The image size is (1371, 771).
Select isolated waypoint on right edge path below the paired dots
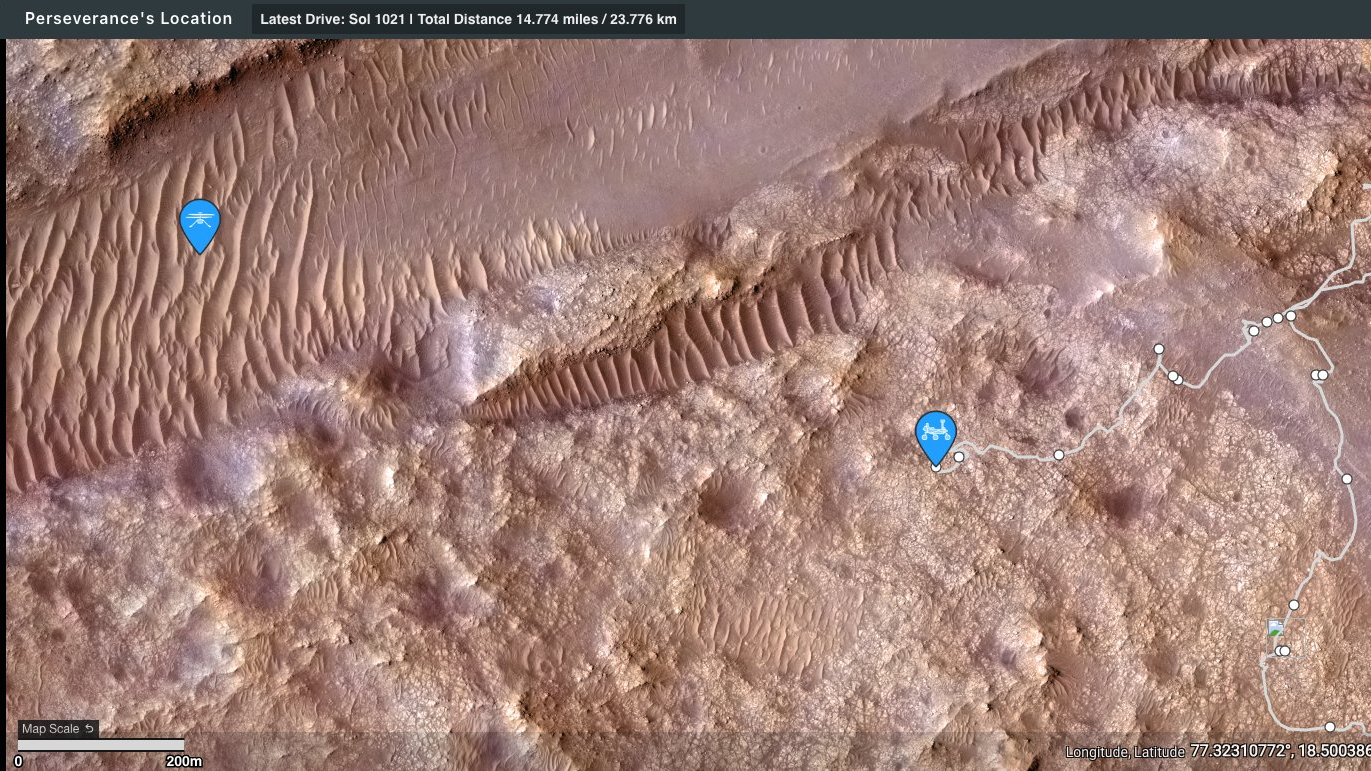point(1347,479)
